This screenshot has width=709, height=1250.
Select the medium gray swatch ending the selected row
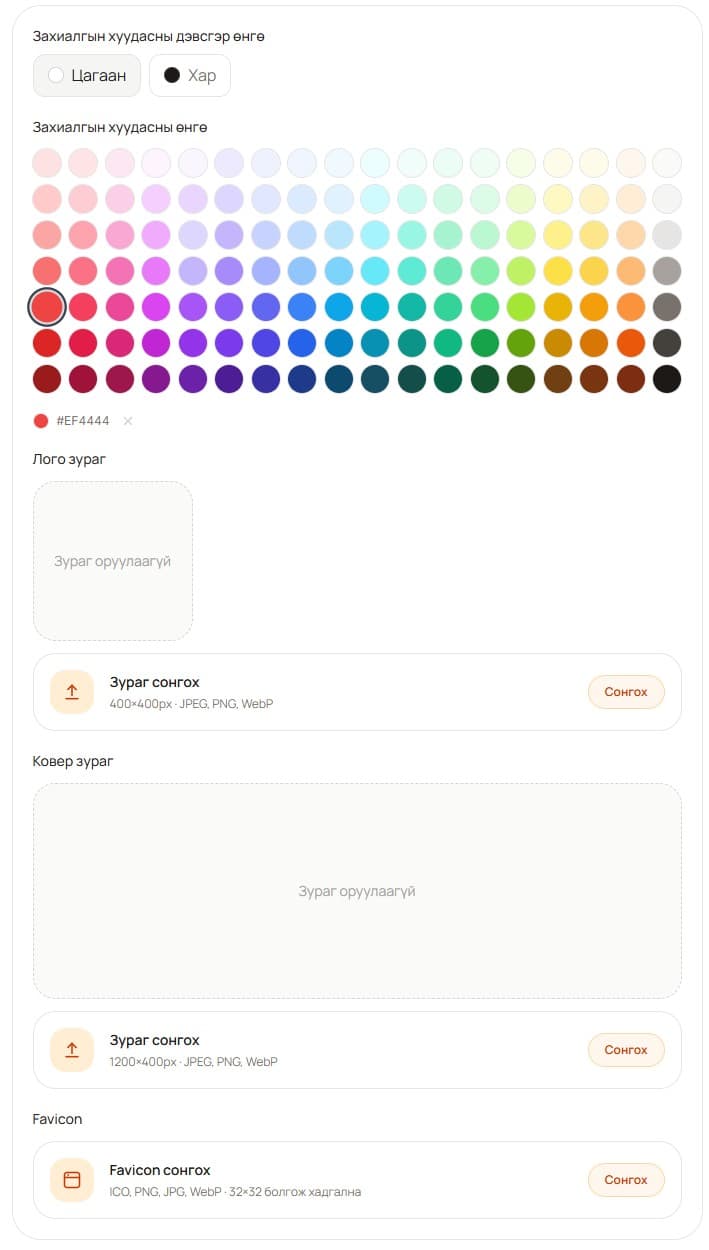[667, 307]
